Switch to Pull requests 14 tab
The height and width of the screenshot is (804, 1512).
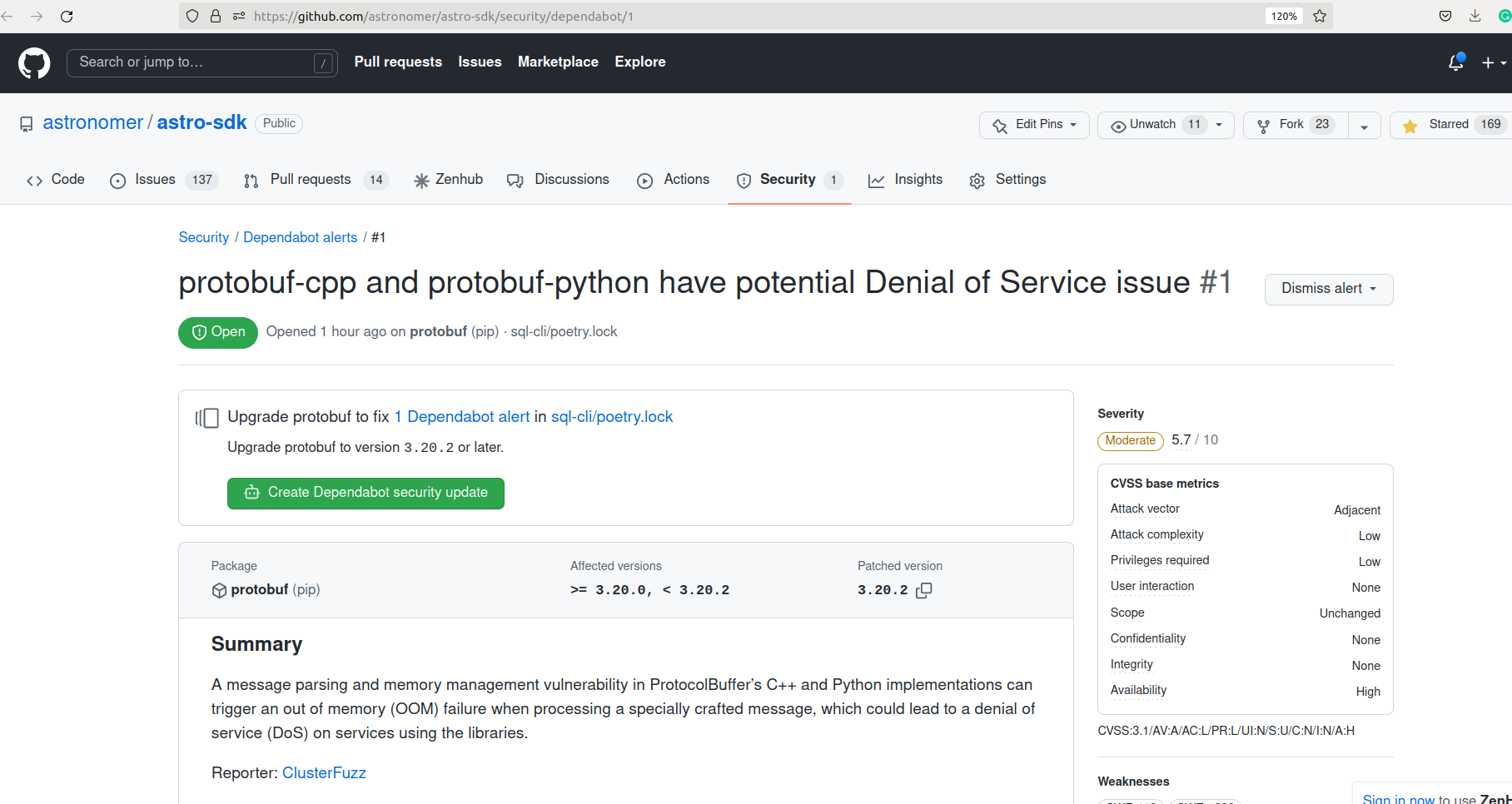316,180
